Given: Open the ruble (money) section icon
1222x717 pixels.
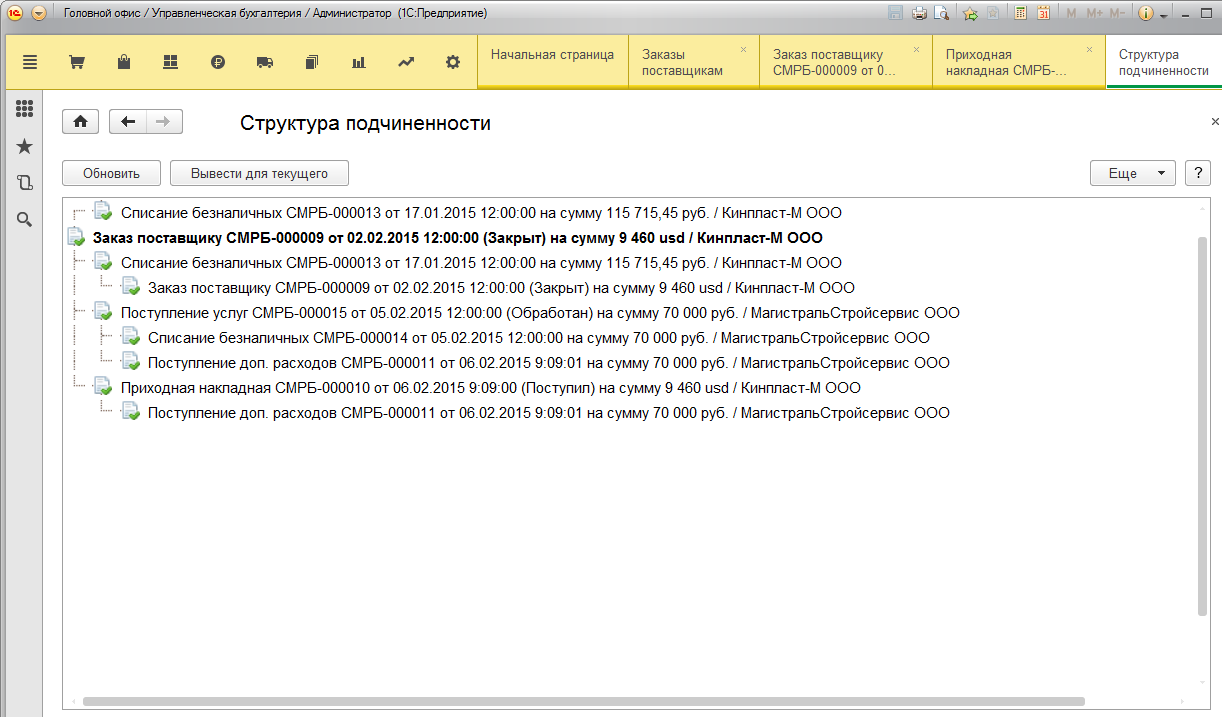Looking at the screenshot, I should click(x=218, y=62).
